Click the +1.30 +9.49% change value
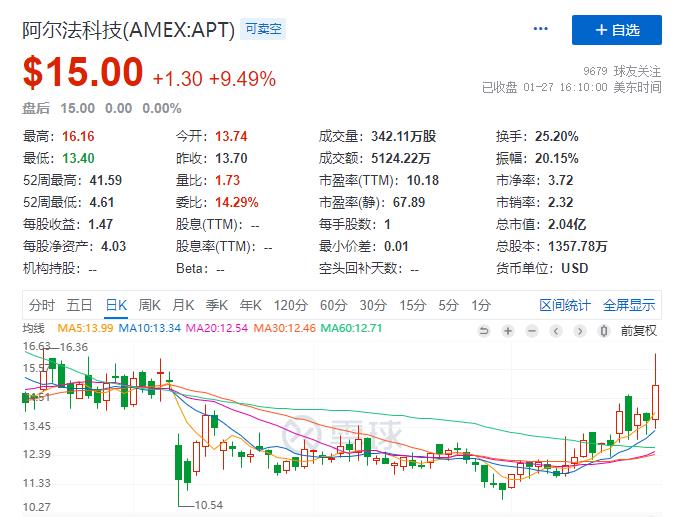680x517 pixels. point(214,79)
